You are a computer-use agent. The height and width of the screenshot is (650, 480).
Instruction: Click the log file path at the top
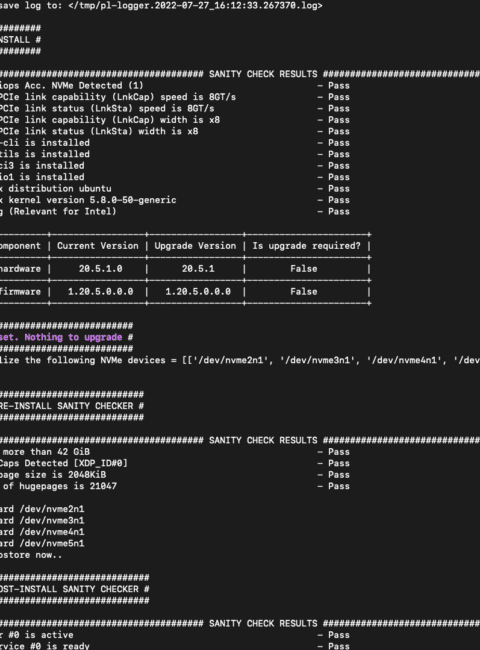click(195, 5)
